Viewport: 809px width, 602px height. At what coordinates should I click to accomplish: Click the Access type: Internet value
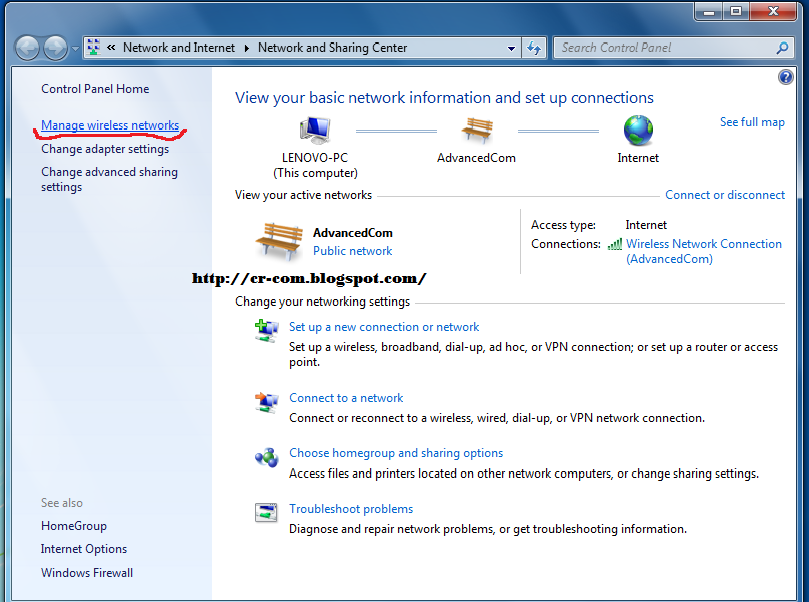click(646, 225)
